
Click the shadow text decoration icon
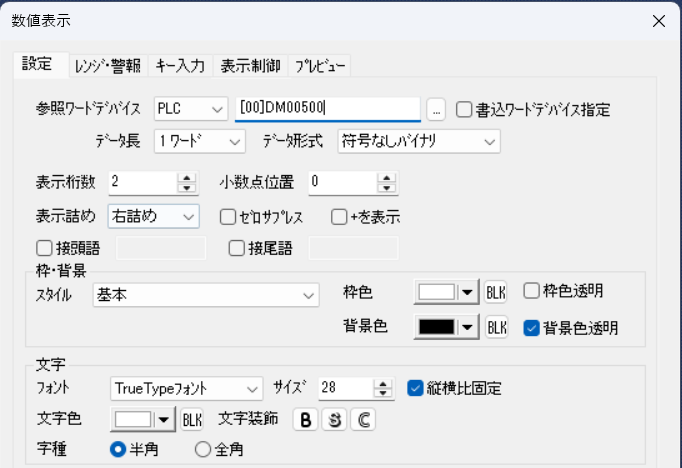coord(334,420)
